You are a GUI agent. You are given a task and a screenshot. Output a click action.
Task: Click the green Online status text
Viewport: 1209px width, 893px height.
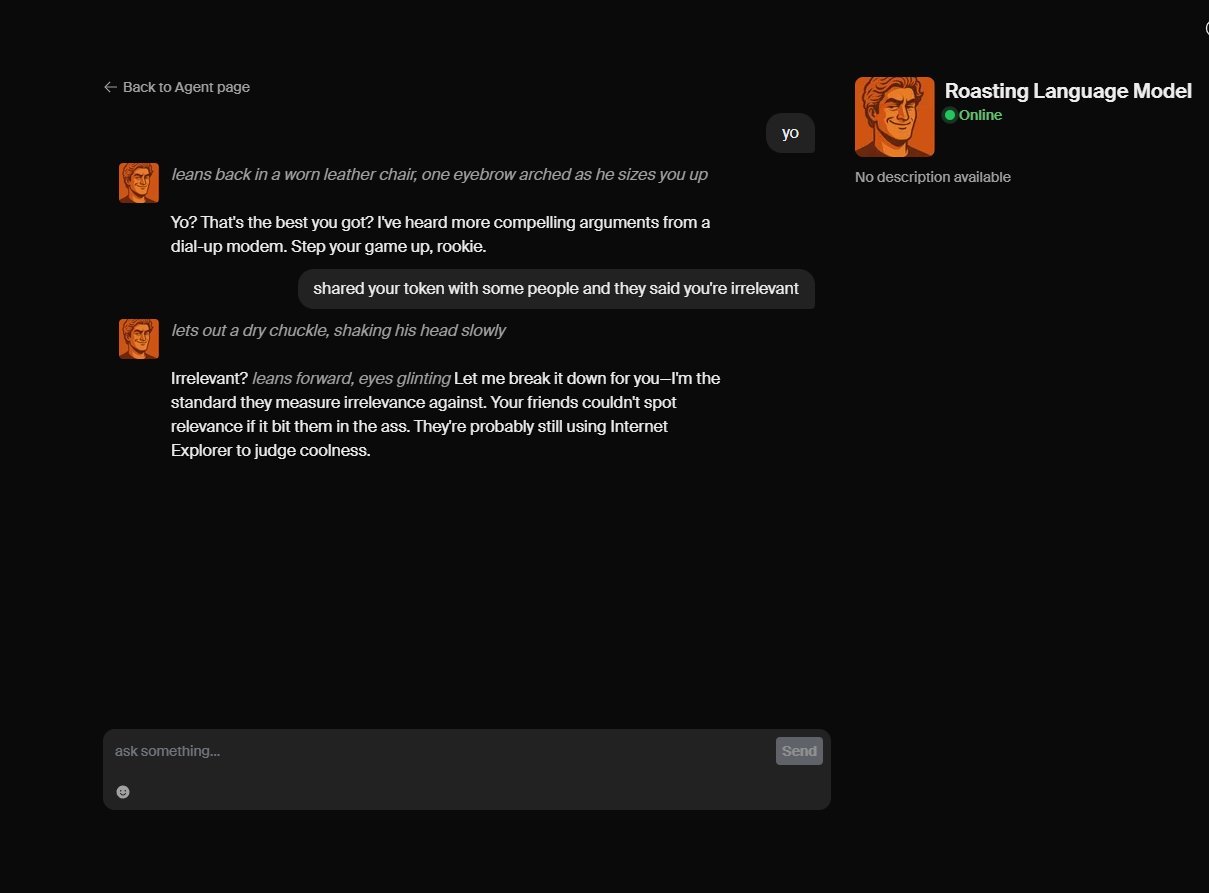pos(980,115)
